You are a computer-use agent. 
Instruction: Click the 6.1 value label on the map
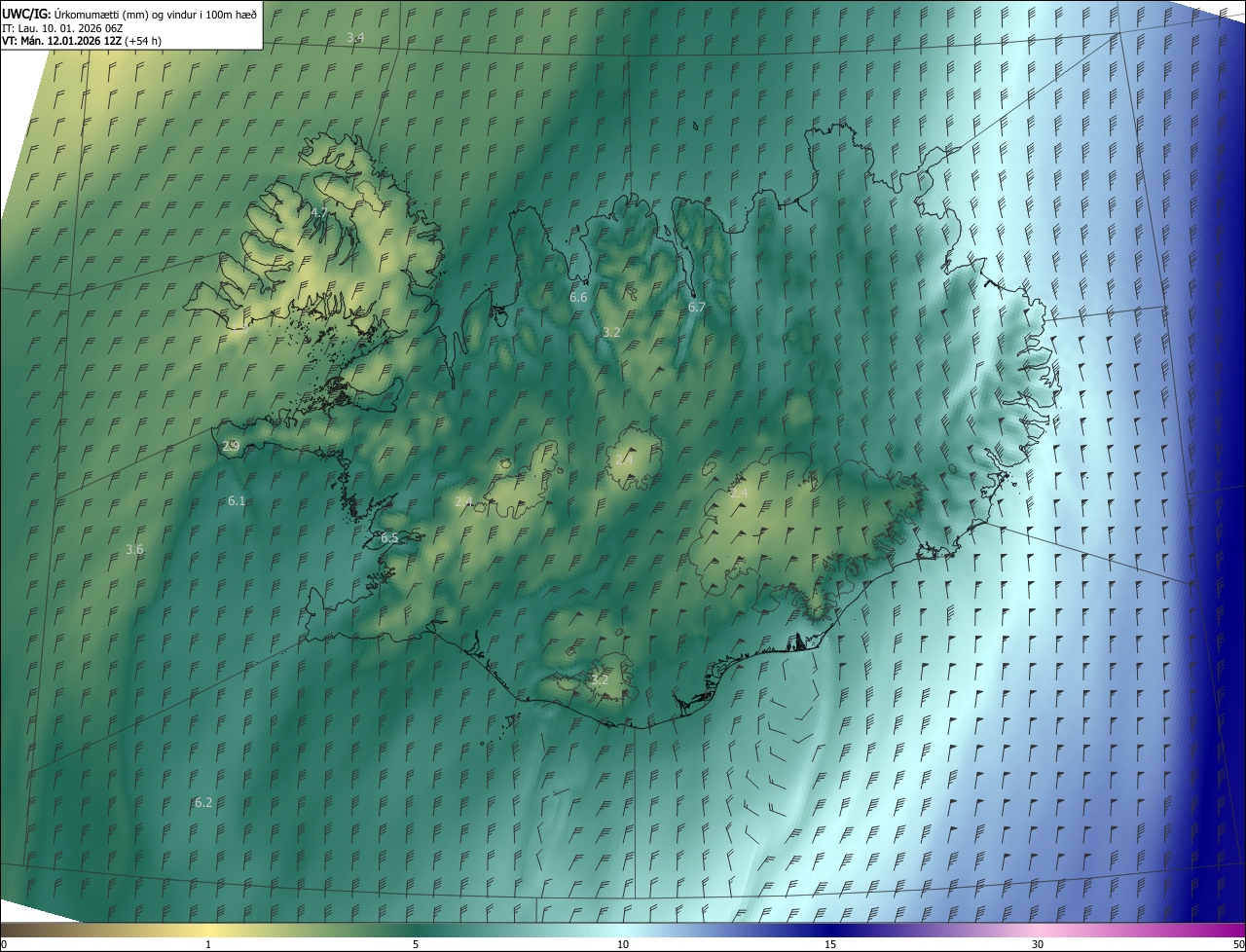coord(237,500)
